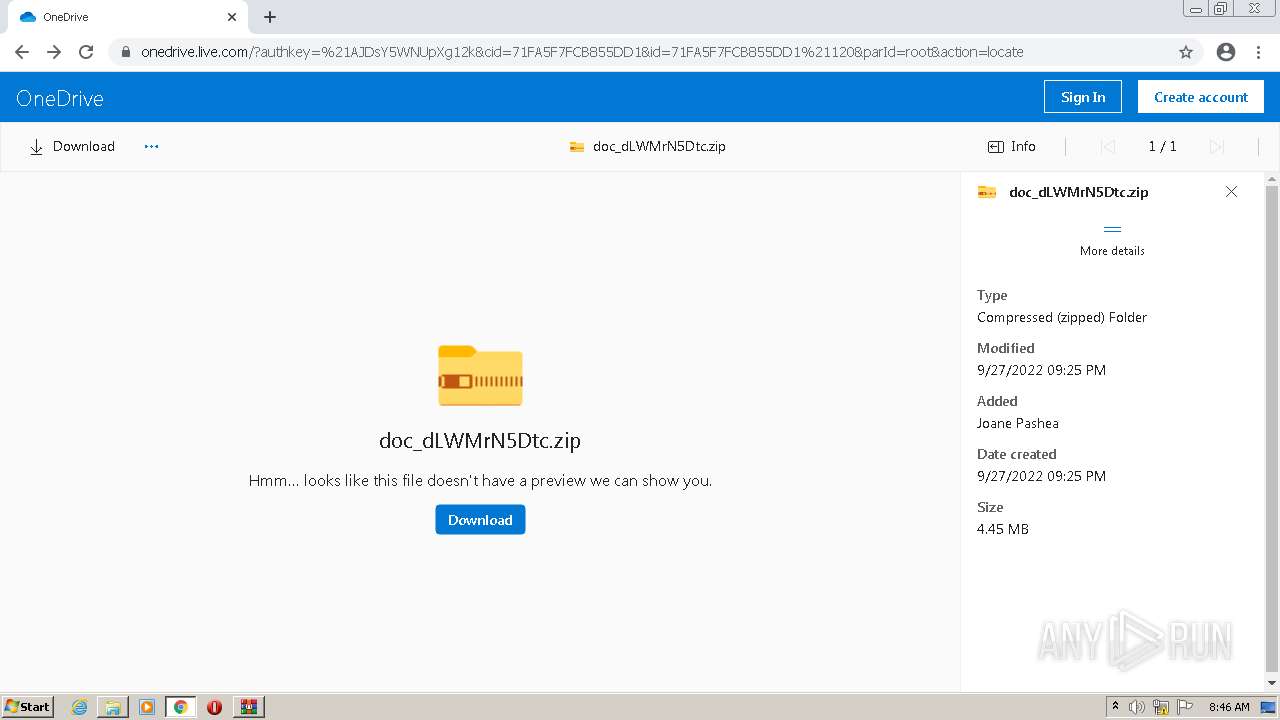Viewport: 1280px width, 720px height.
Task: Click the show desktop button
Action: (1268, 707)
